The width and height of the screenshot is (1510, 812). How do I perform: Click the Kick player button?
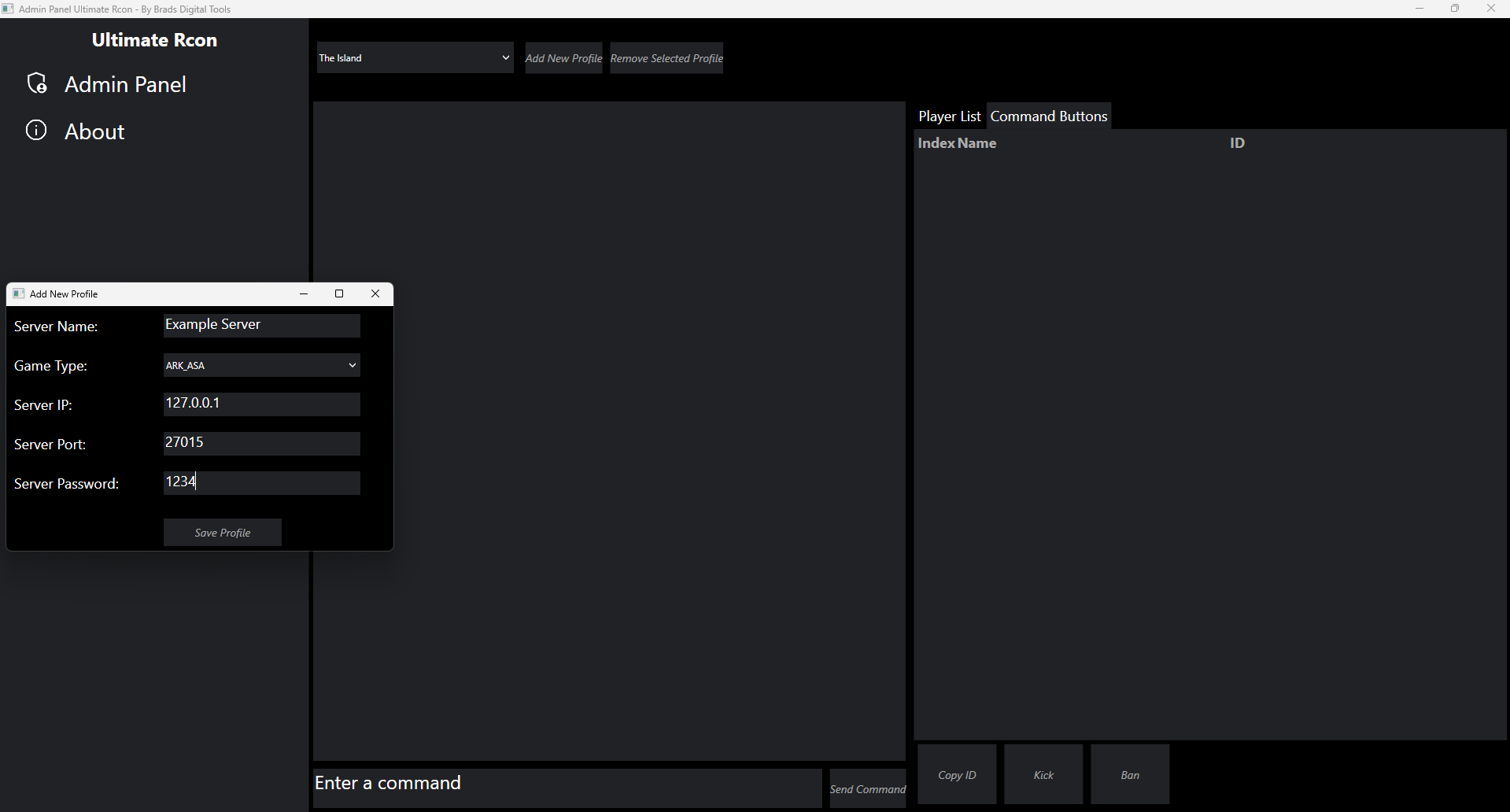[x=1043, y=773]
